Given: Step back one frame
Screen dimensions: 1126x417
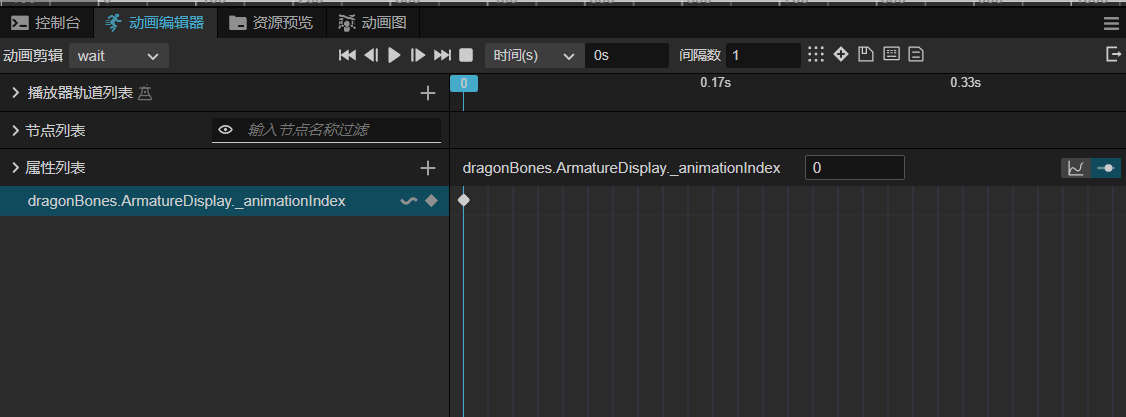Looking at the screenshot, I should 371,55.
